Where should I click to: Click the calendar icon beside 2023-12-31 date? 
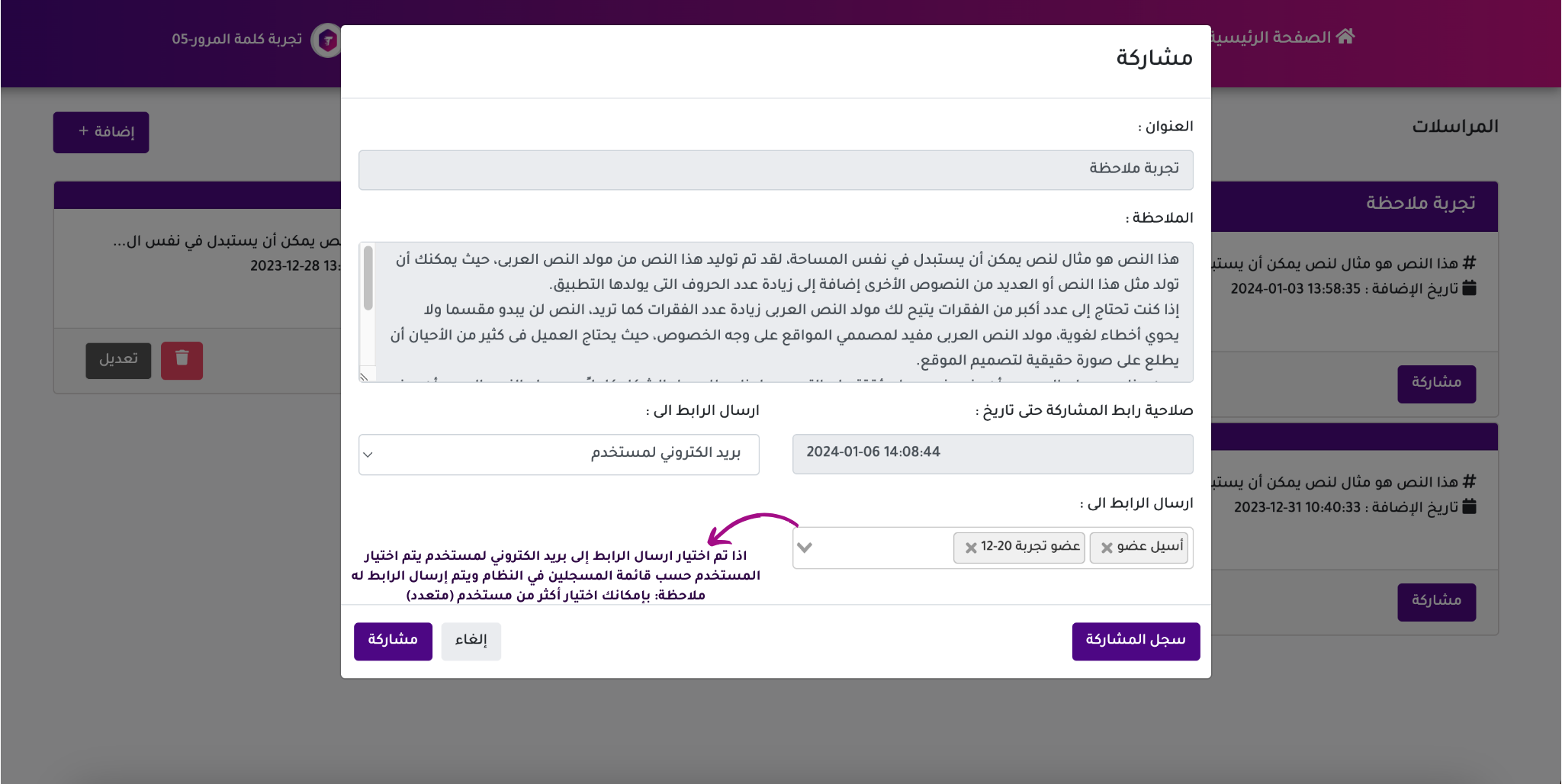1470,506
